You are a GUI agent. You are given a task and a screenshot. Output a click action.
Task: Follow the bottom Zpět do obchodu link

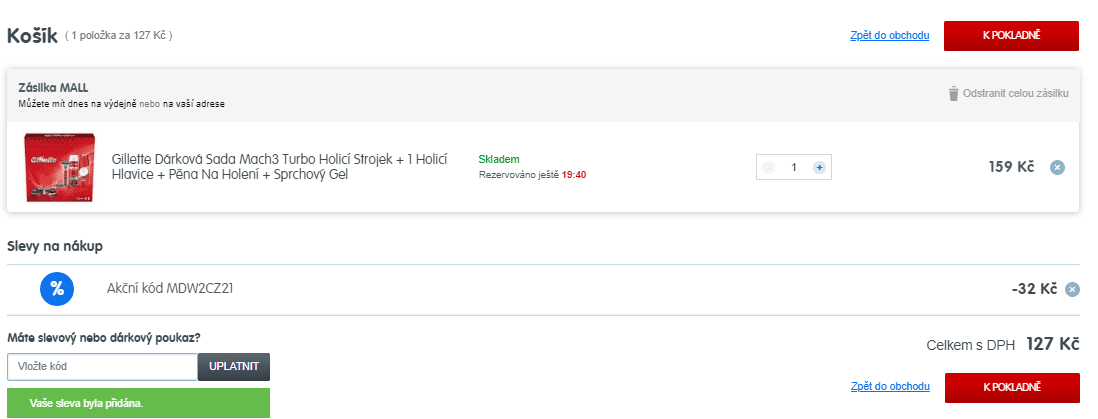pos(889,387)
